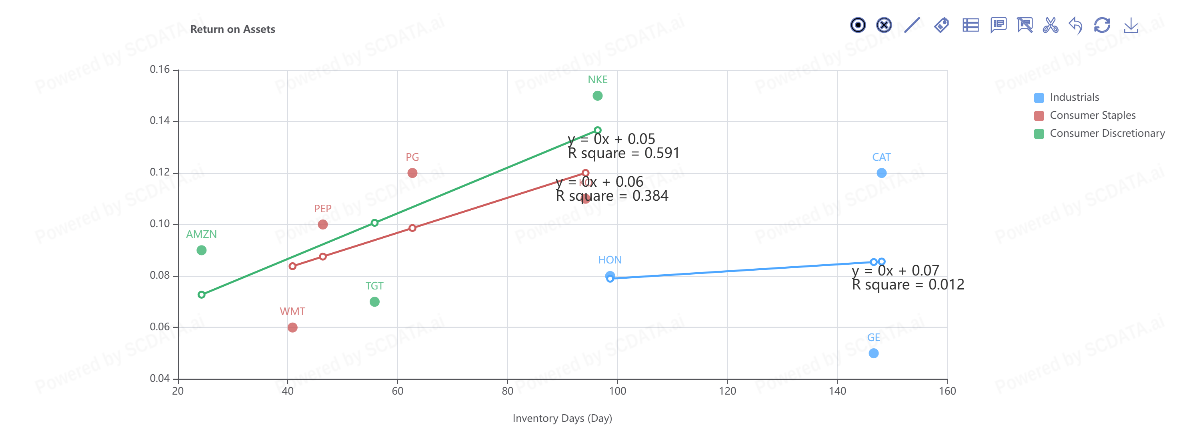Click the undo arrow icon
This screenshot has height=439, width=1185.
[x=1076, y=25]
